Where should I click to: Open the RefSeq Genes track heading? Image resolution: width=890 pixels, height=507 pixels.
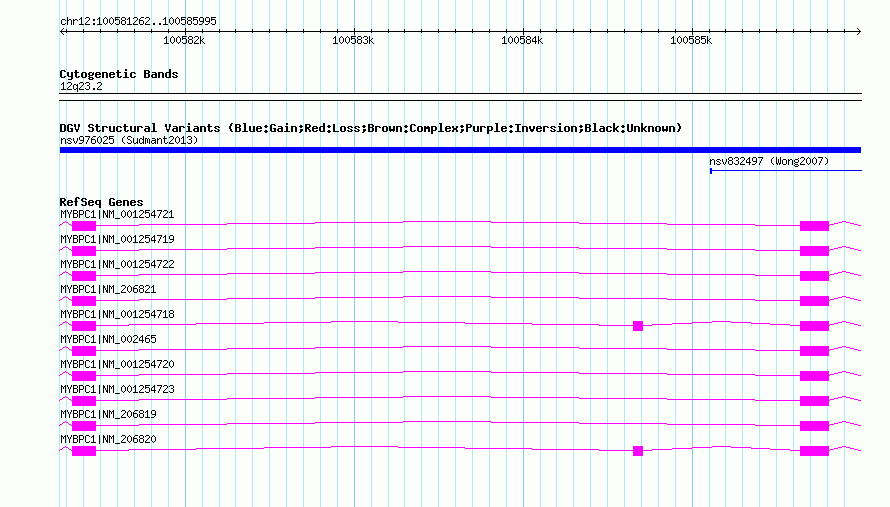(101, 202)
